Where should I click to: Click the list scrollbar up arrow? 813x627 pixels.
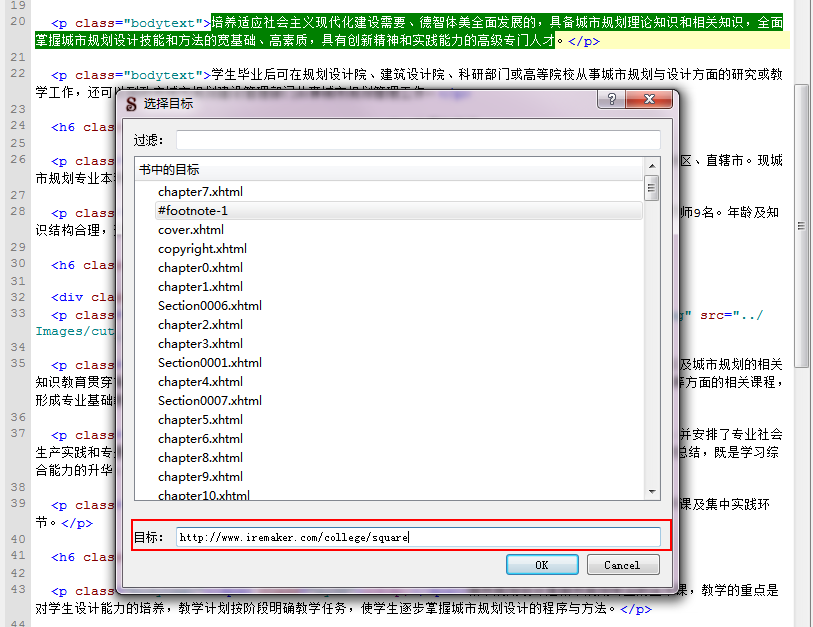pyautogui.click(x=652, y=168)
